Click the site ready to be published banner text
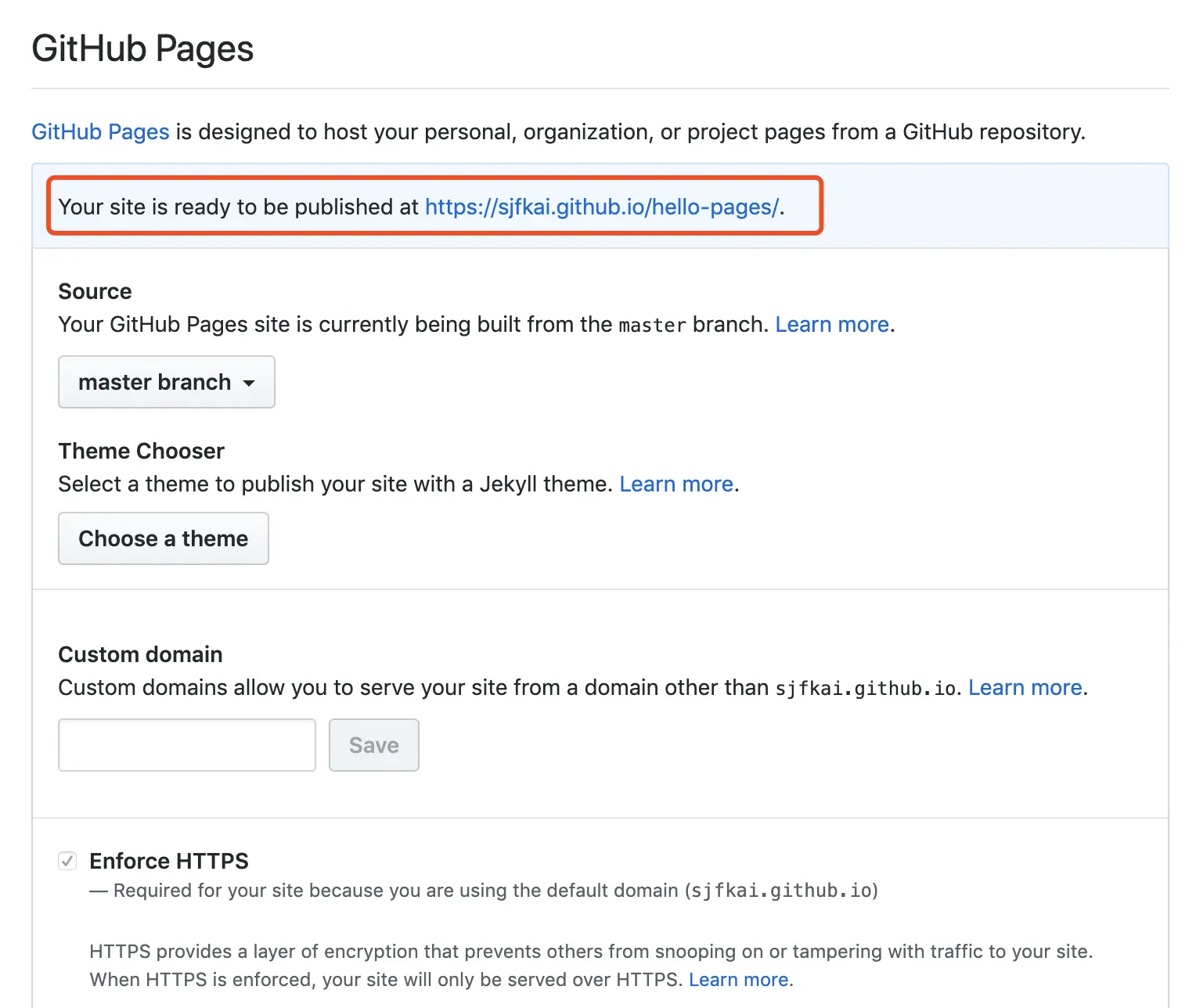 coord(239,207)
